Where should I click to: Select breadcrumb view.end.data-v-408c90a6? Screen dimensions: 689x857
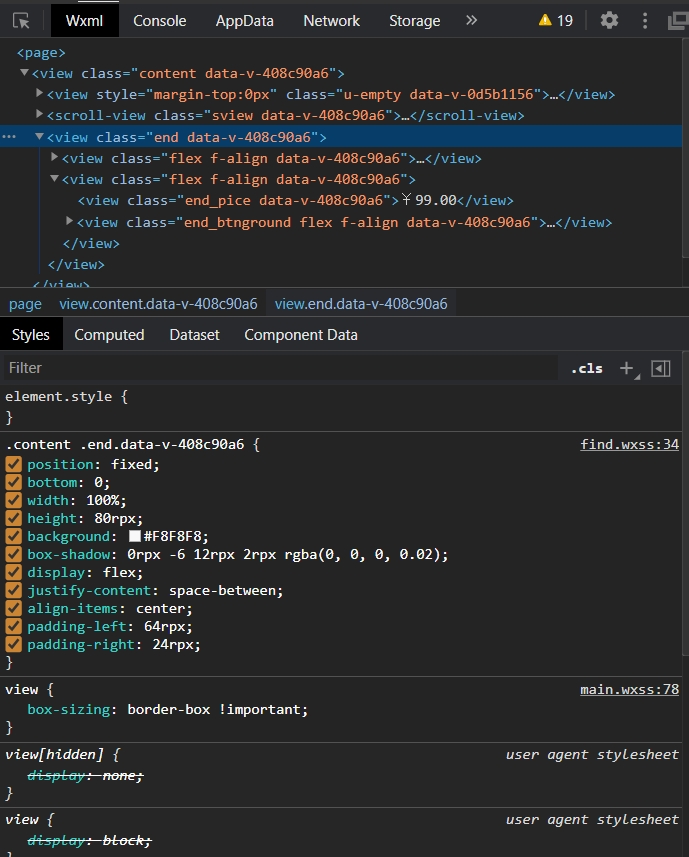click(361, 304)
